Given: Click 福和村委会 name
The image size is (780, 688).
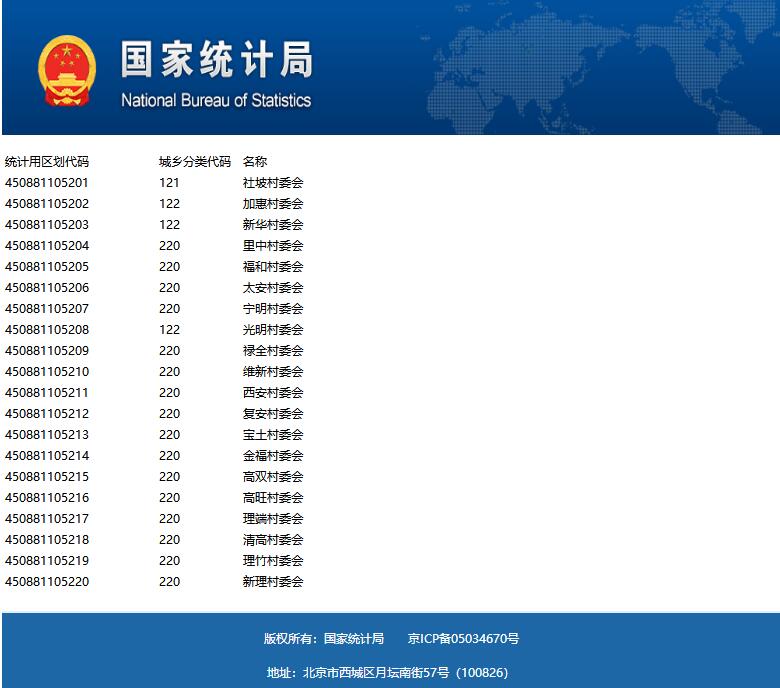Looking at the screenshot, I should [273, 267].
